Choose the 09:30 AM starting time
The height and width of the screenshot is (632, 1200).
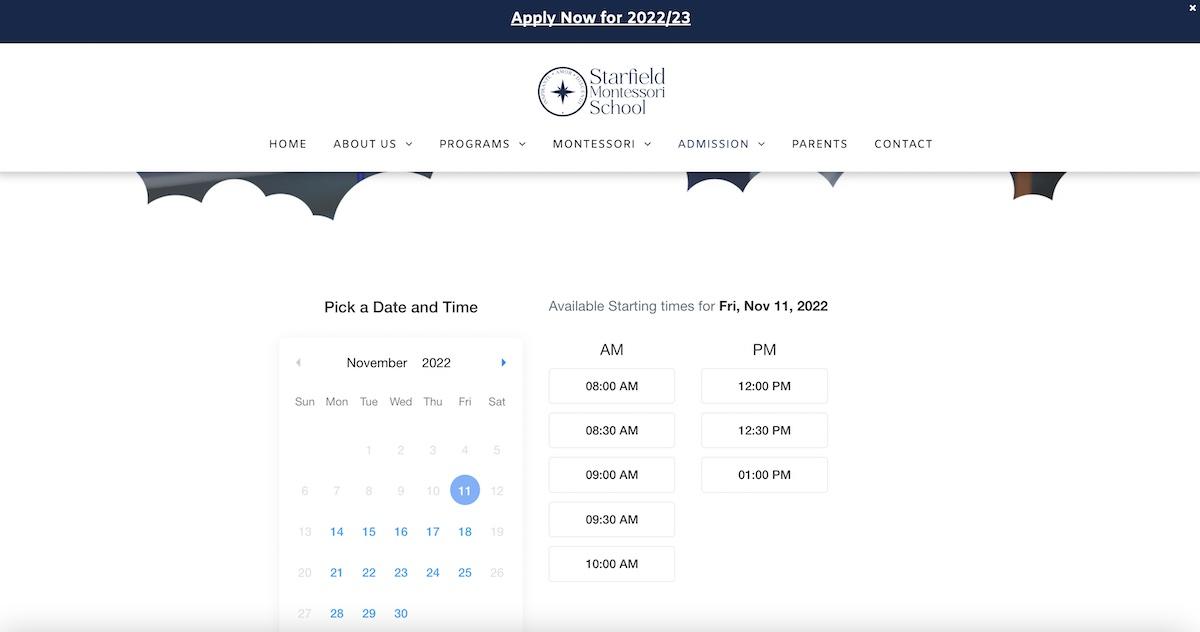611,519
